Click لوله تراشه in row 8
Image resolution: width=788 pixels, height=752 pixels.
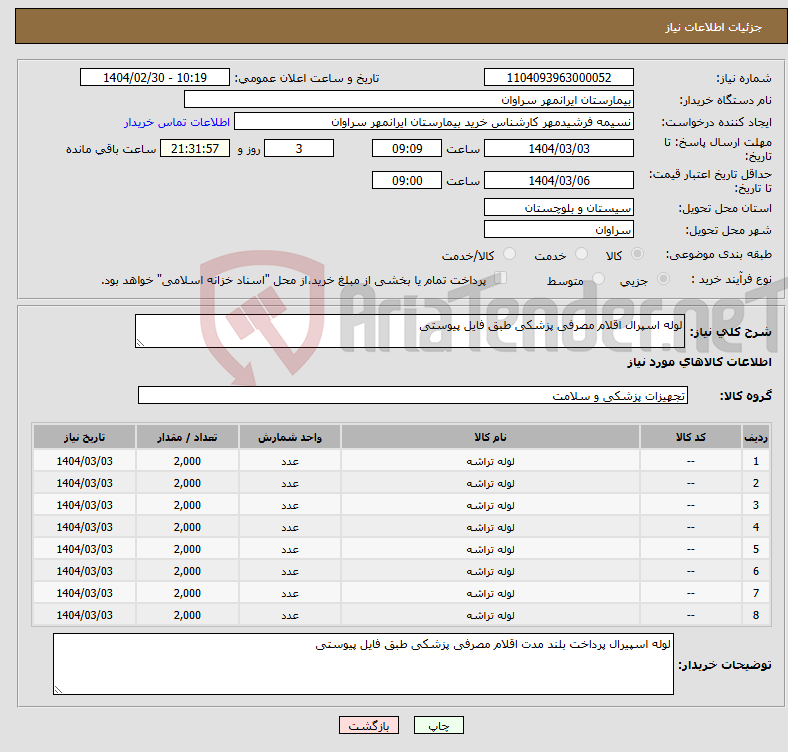coord(490,615)
